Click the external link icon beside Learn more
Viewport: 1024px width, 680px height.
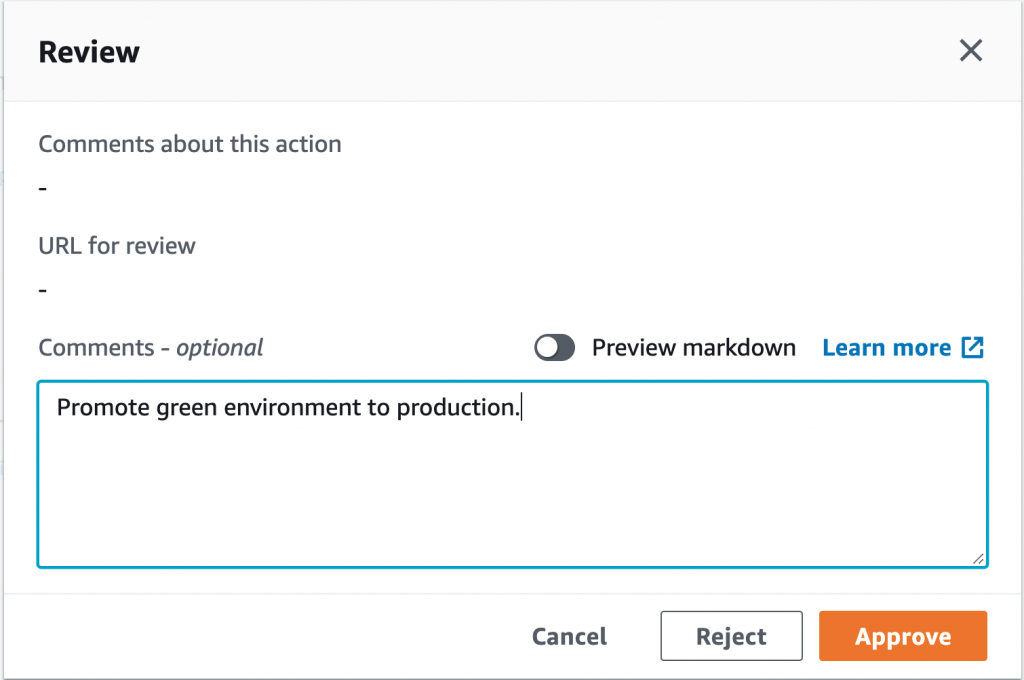click(972, 348)
